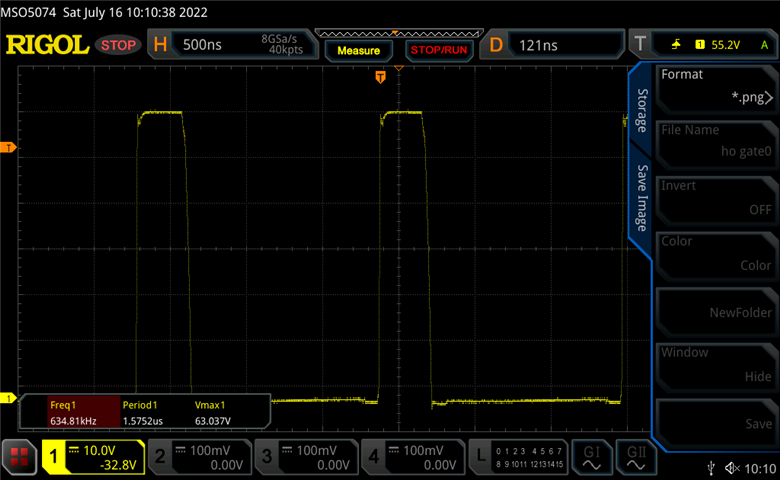The image size is (780, 480).
Task: Click the STOP/RUN button
Action: [x=439, y=51]
